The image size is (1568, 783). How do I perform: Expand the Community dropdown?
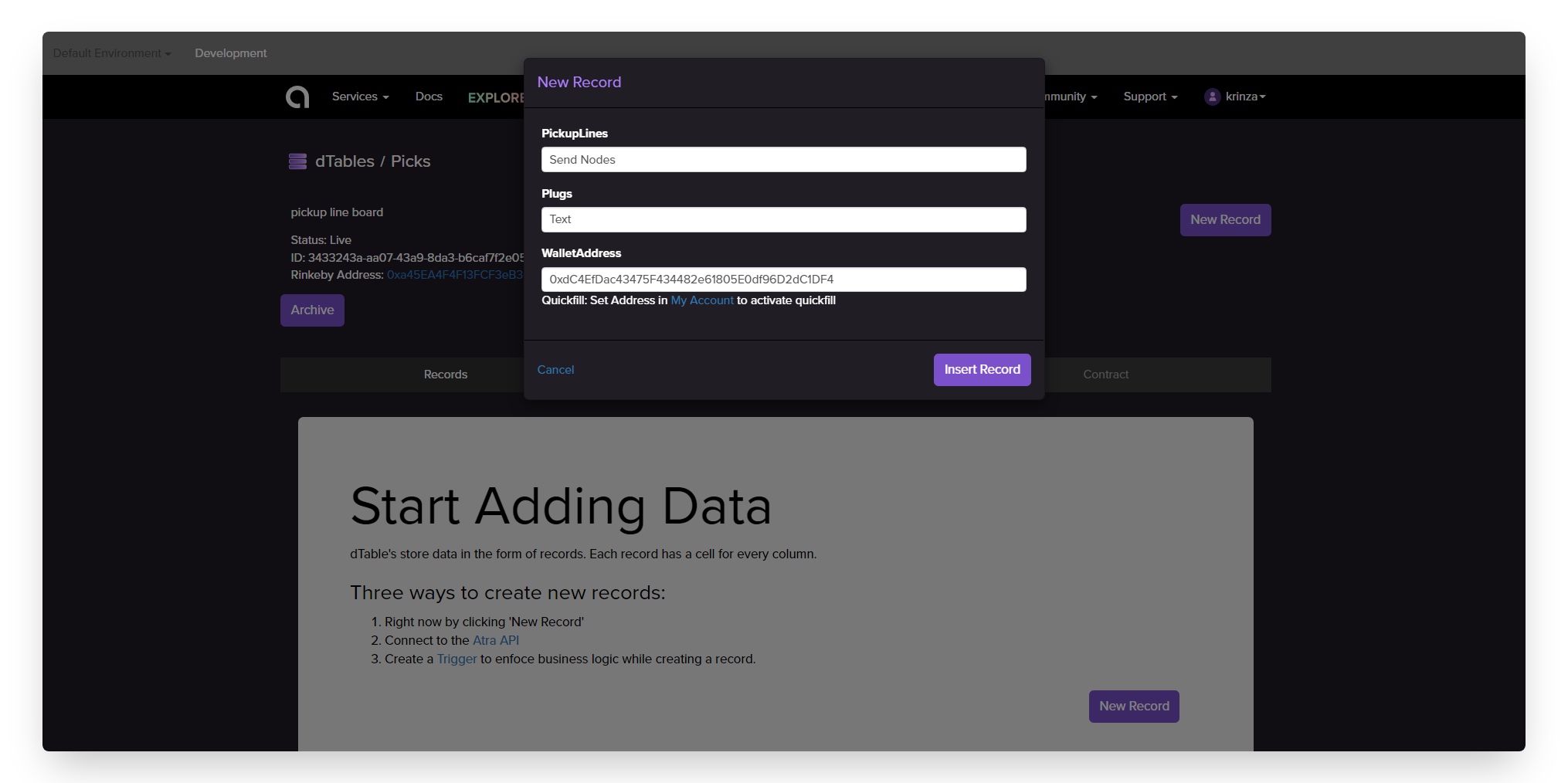[x=1071, y=97]
